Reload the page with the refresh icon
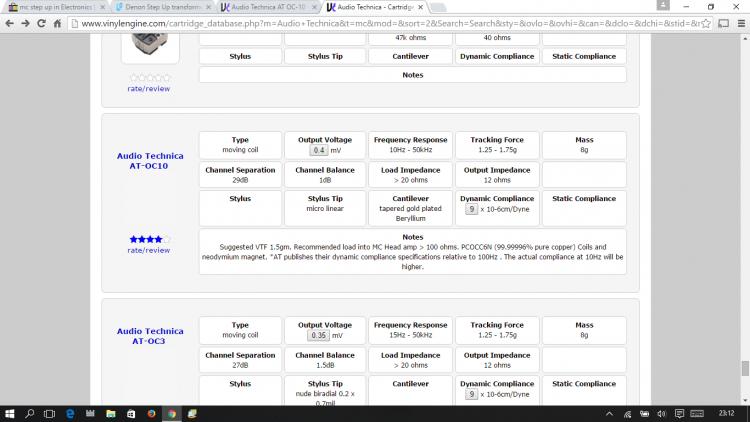This screenshot has height=422, width=750. click(41, 23)
